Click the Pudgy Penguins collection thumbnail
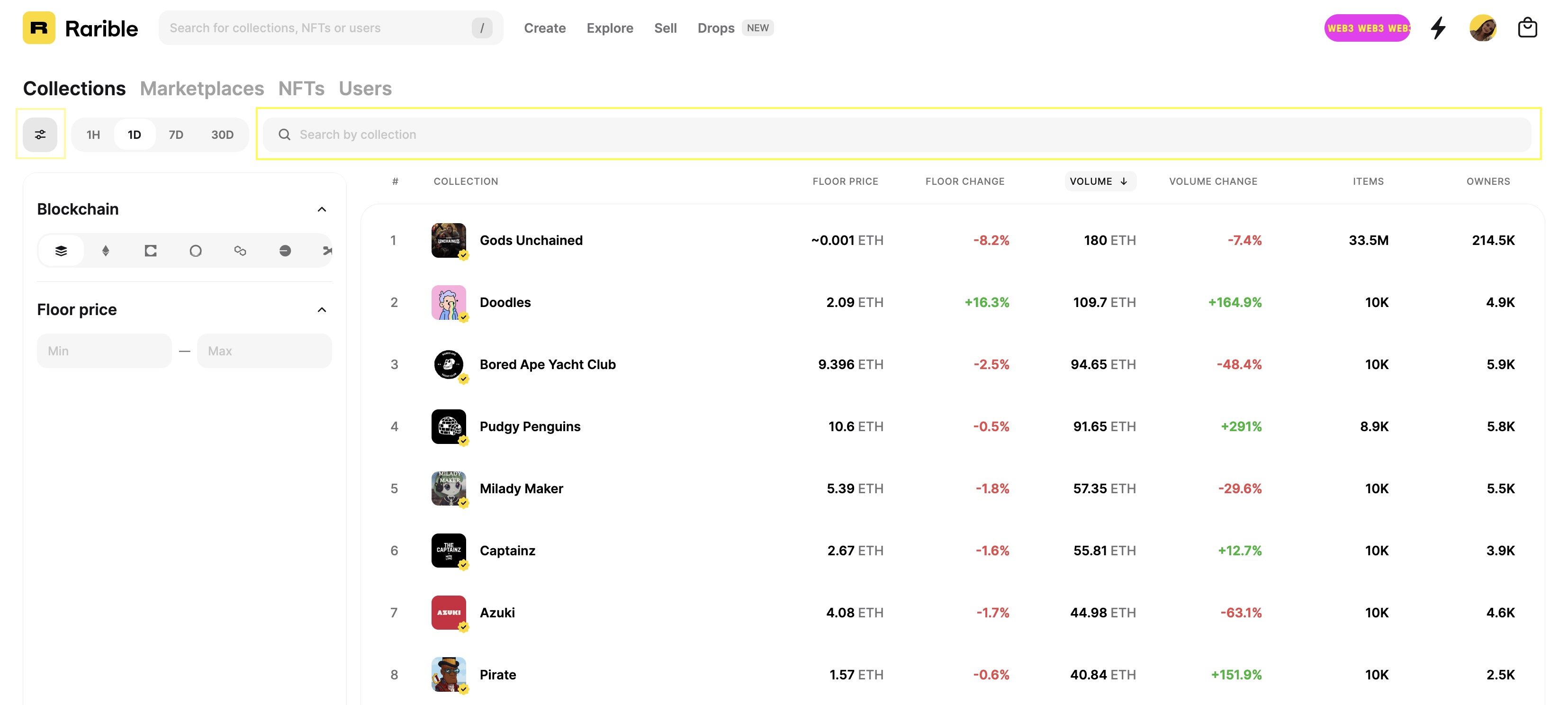 click(x=449, y=427)
